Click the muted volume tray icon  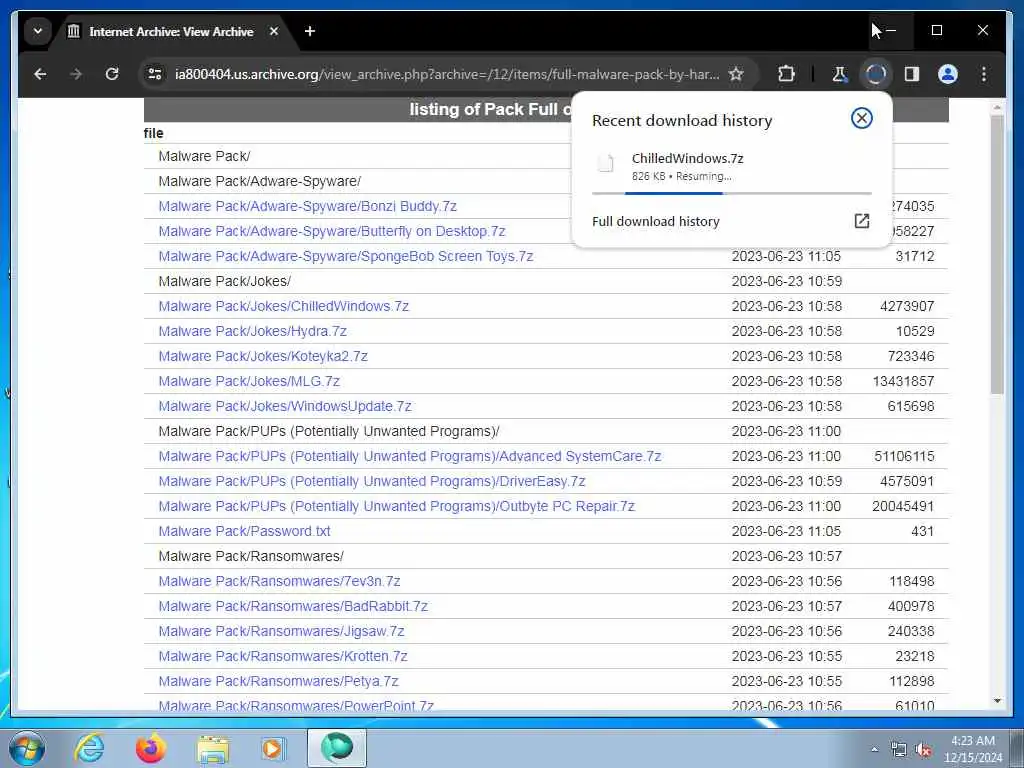923,750
